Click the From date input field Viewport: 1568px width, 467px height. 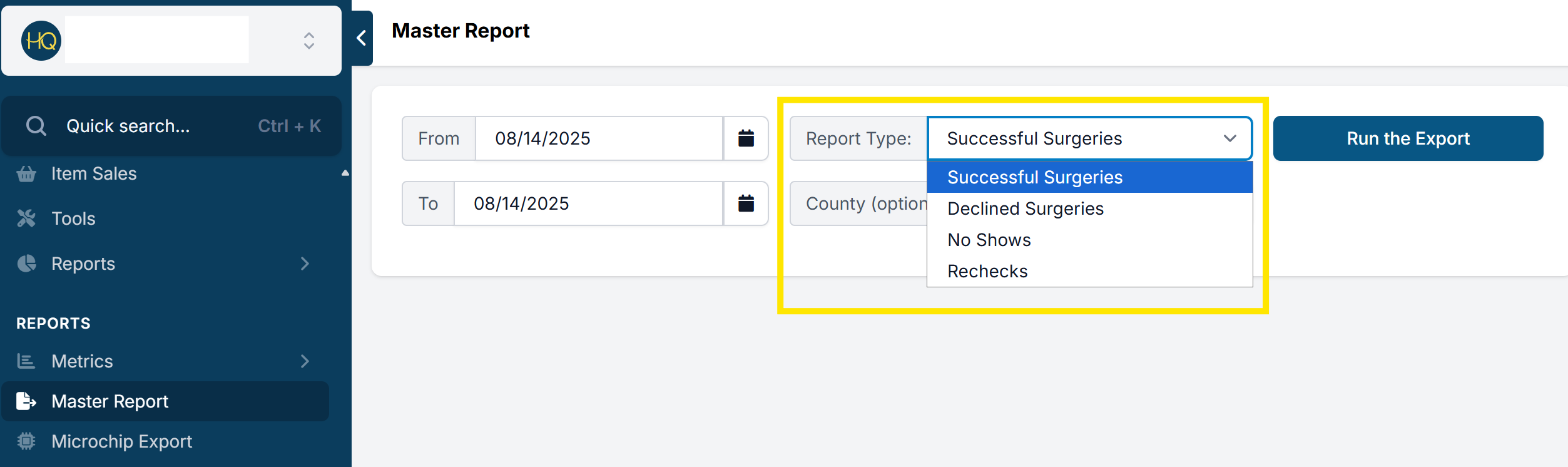(x=599, y=138)
